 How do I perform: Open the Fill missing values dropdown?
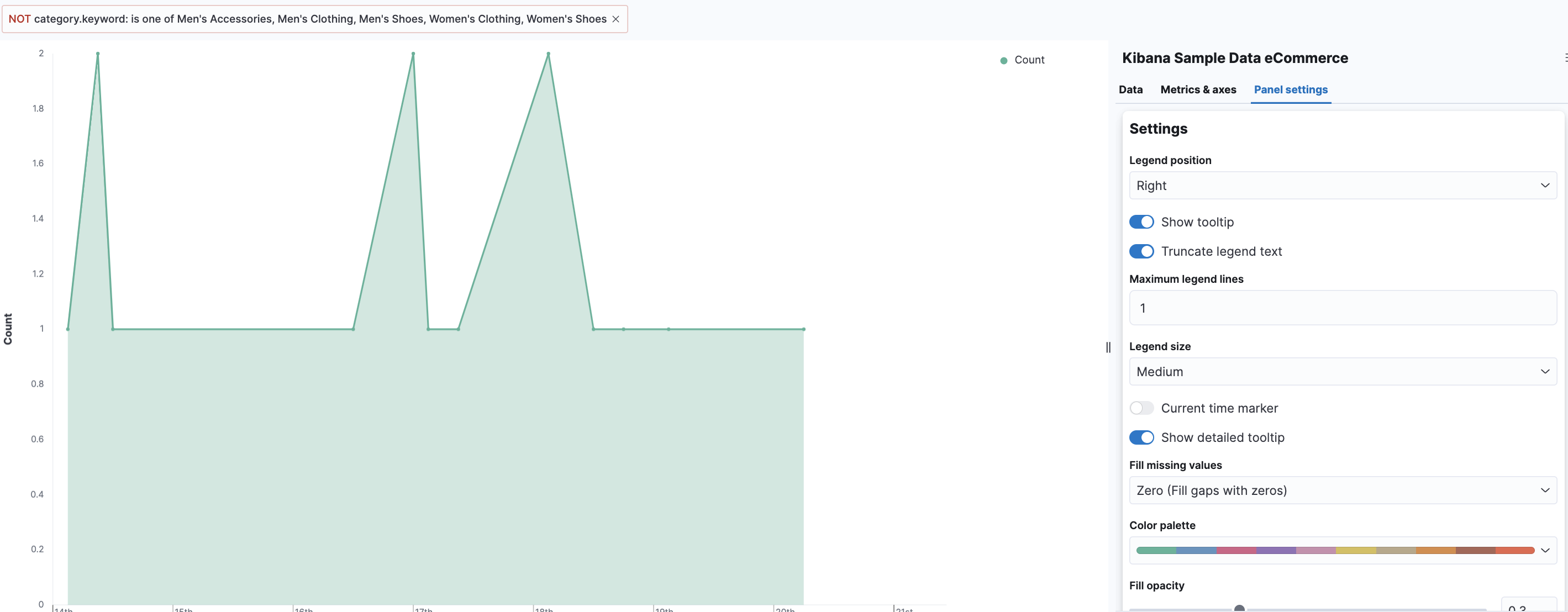[1342, 490]
